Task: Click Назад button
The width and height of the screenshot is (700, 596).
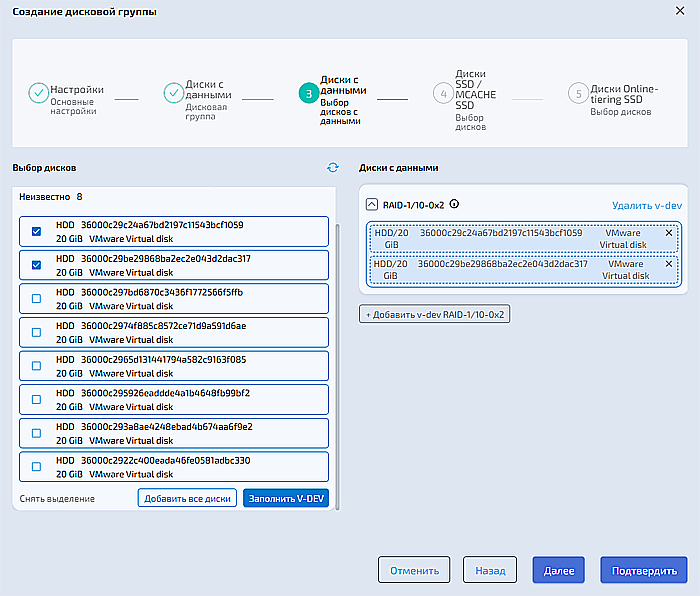Action: coord(490,570)
